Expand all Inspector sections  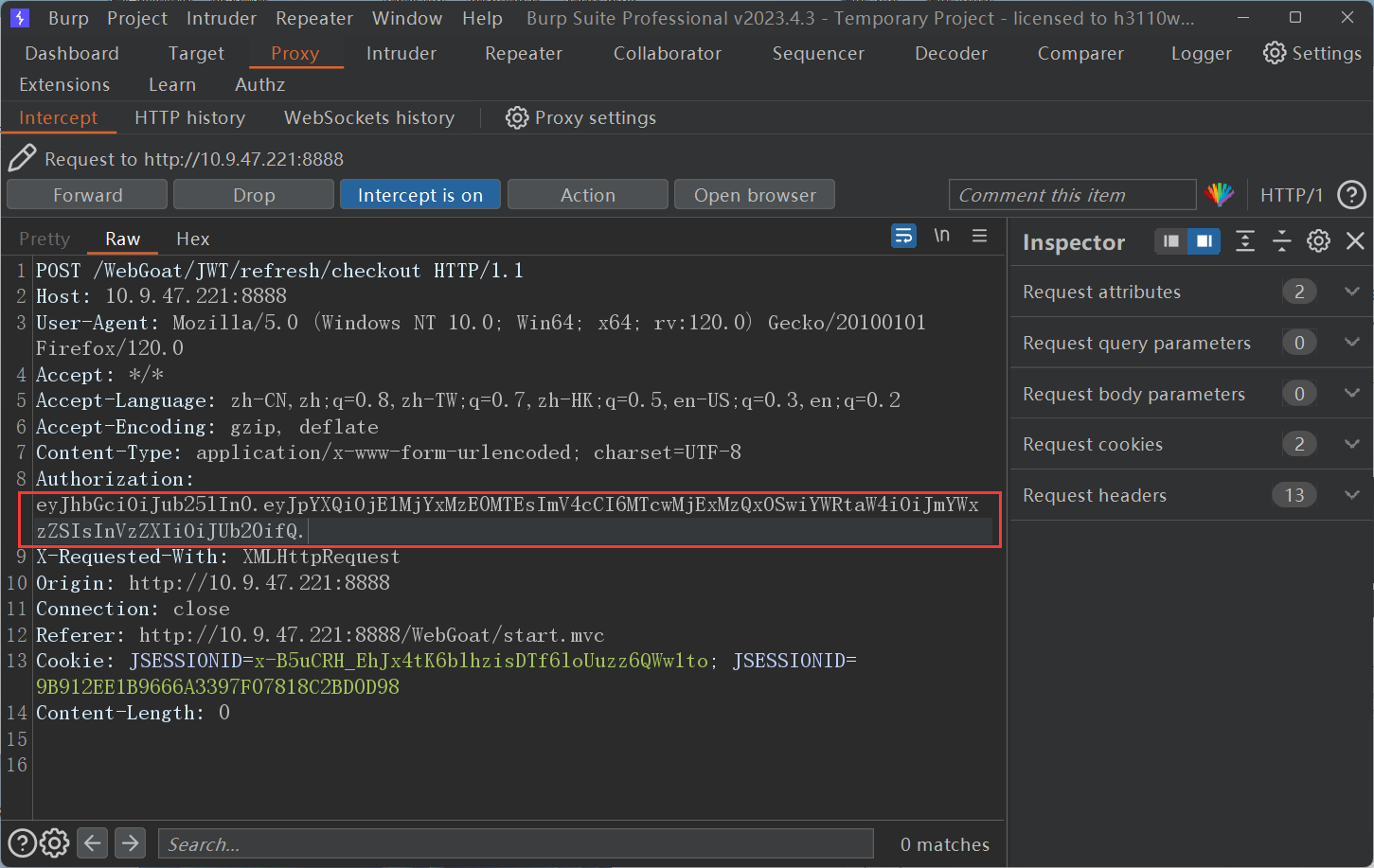(x=1245, y=241)
